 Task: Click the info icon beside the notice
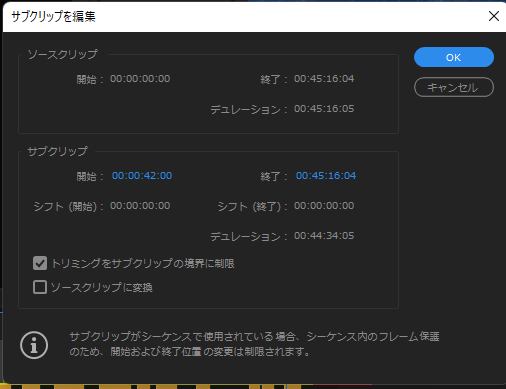click(34, 345)
